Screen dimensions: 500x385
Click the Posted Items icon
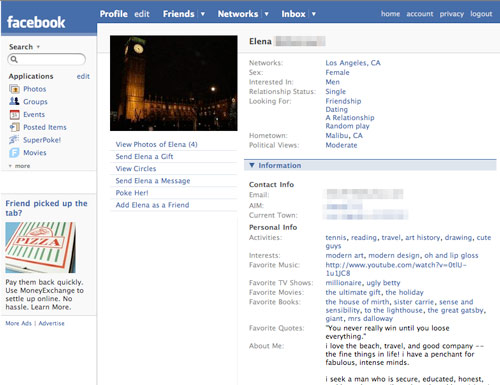(14, 127)
